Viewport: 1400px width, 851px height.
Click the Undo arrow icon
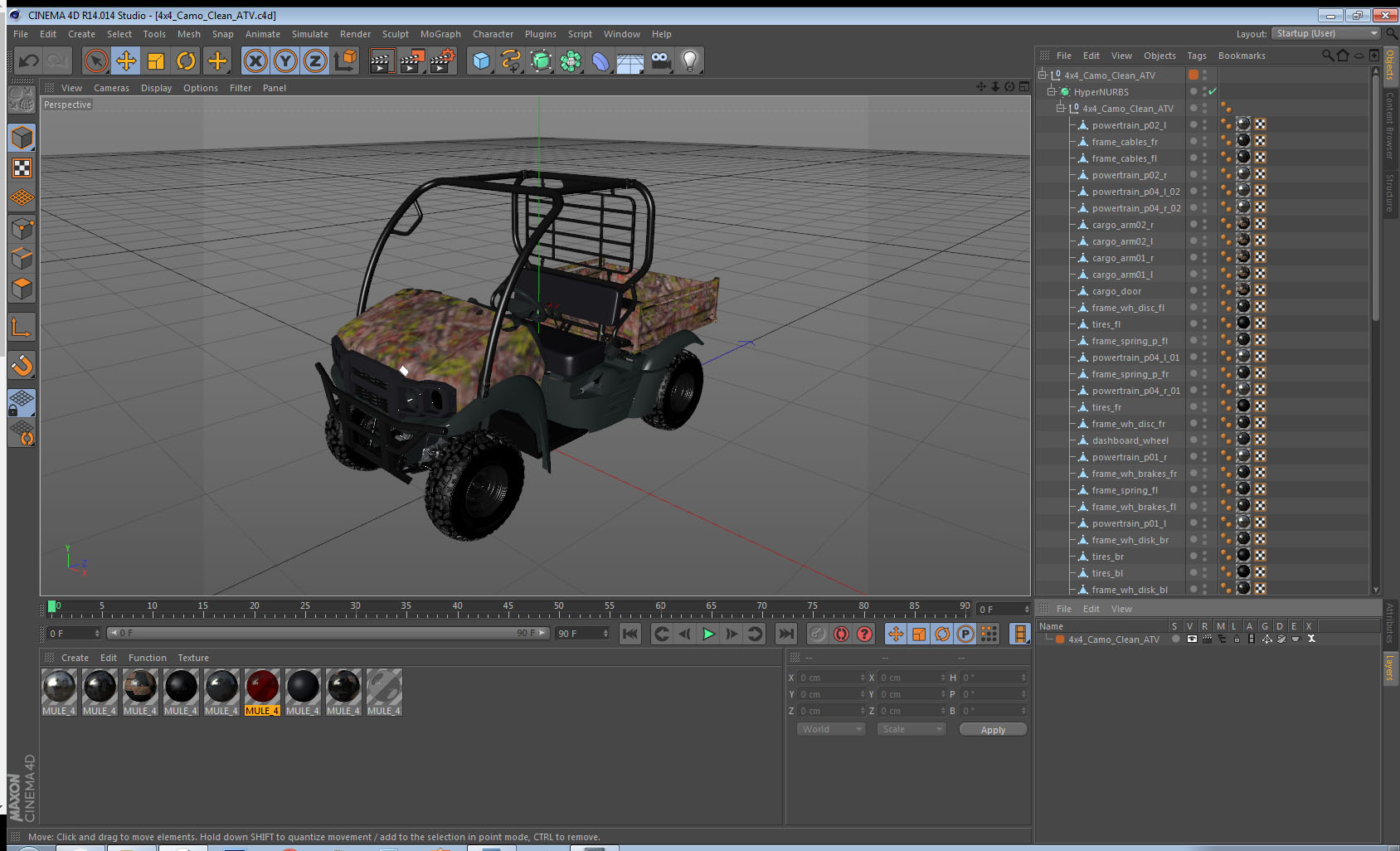pyautogui.click(x=28, y=61)
